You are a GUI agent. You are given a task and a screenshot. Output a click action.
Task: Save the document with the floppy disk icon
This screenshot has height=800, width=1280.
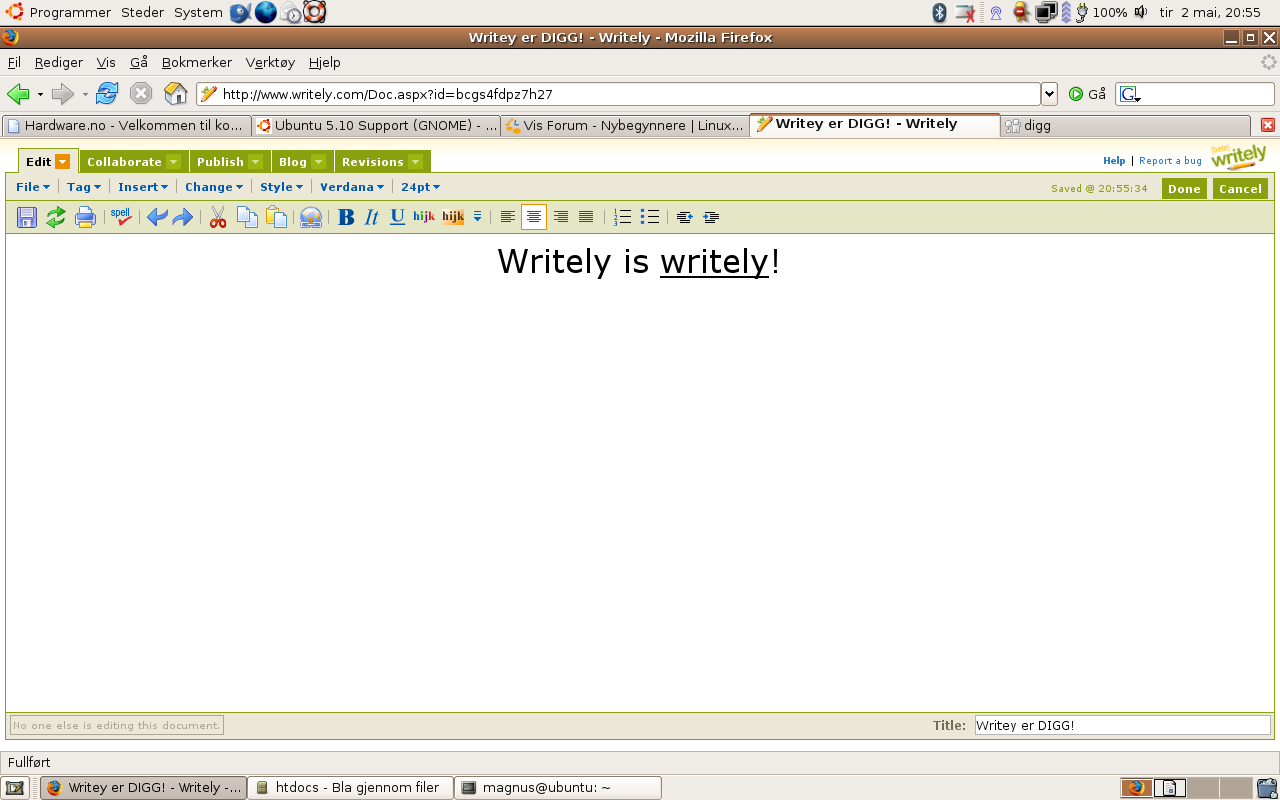pyautogui.click(x=27, y=217)
